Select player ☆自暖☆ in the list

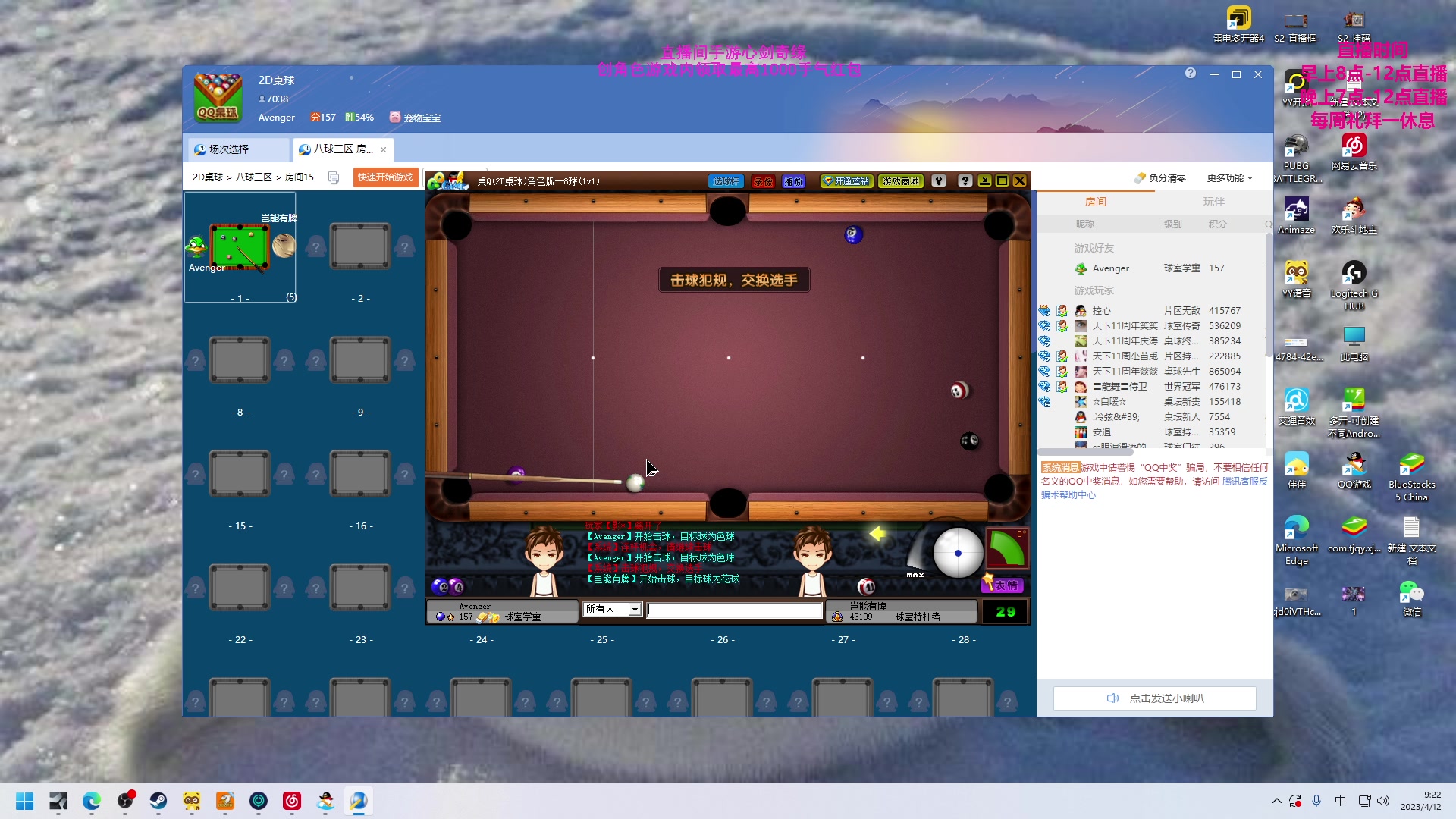pos(1151,402)
